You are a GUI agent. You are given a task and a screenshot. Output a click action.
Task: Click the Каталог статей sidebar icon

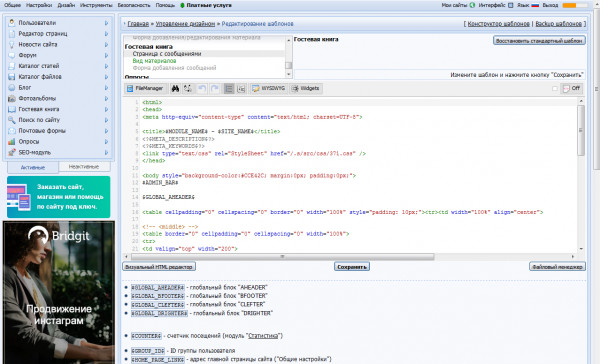(x=12, y=66)
